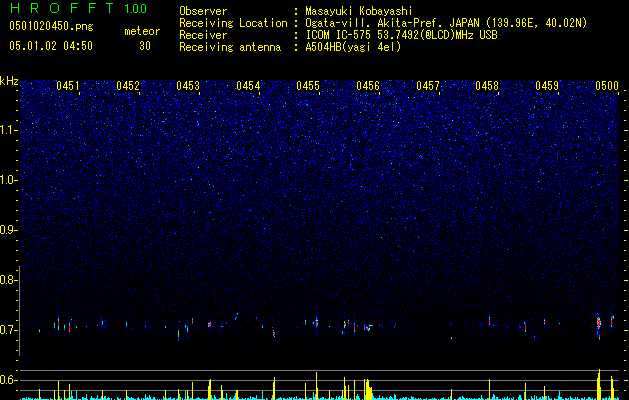
Task: Click the version number 1.00
Action: (x=135, y=9)
